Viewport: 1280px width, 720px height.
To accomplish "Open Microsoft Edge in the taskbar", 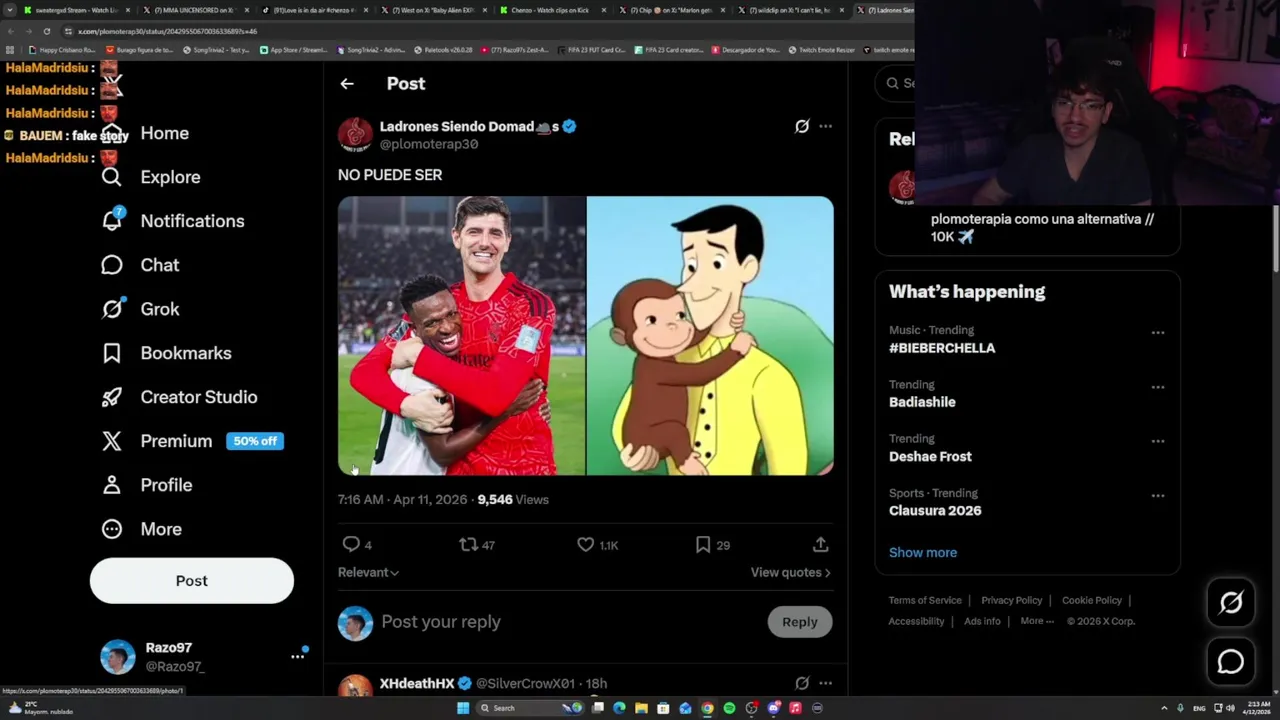I will point(619,708).
